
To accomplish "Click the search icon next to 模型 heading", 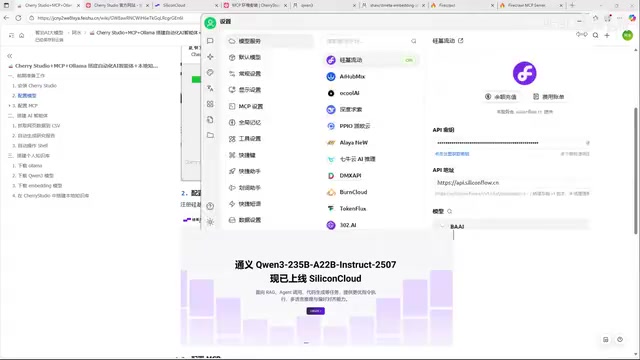I will pyautogui.click(x=449, y=211).
